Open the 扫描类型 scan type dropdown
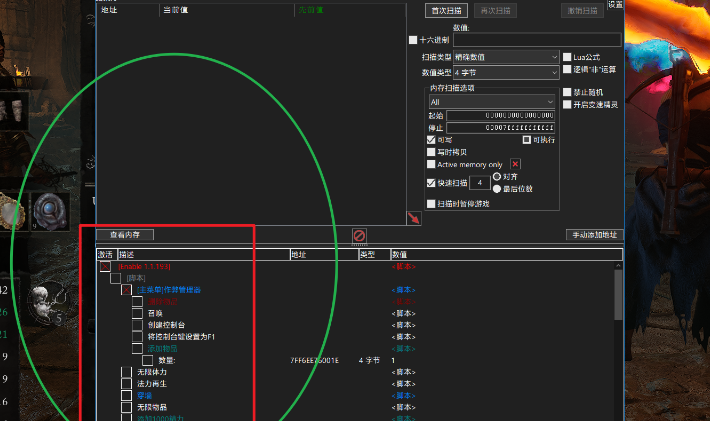This screenshot has width=710, height=421. tap(505, 57)
